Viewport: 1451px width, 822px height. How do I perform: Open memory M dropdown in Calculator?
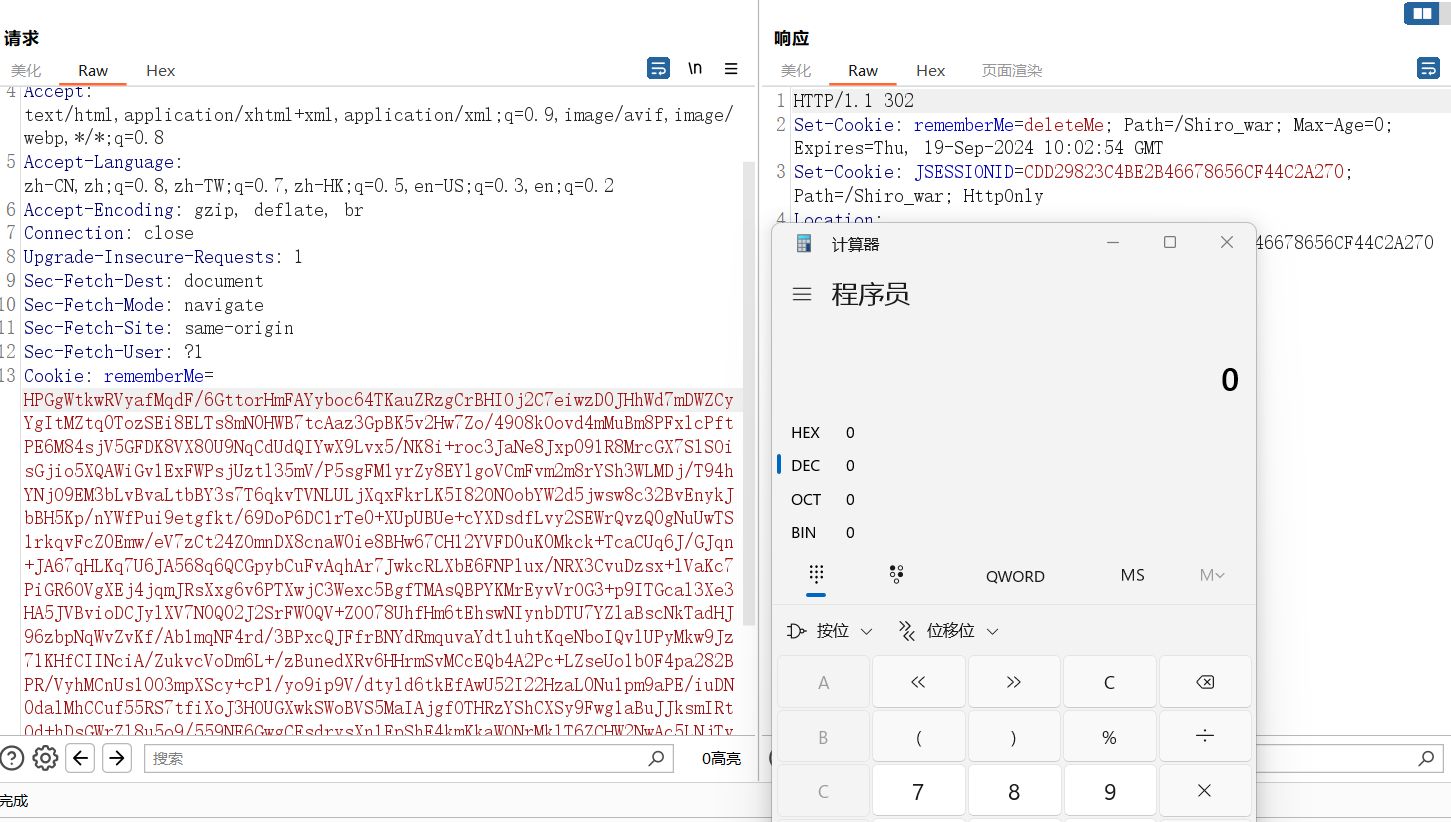[x=1212, y=575]
